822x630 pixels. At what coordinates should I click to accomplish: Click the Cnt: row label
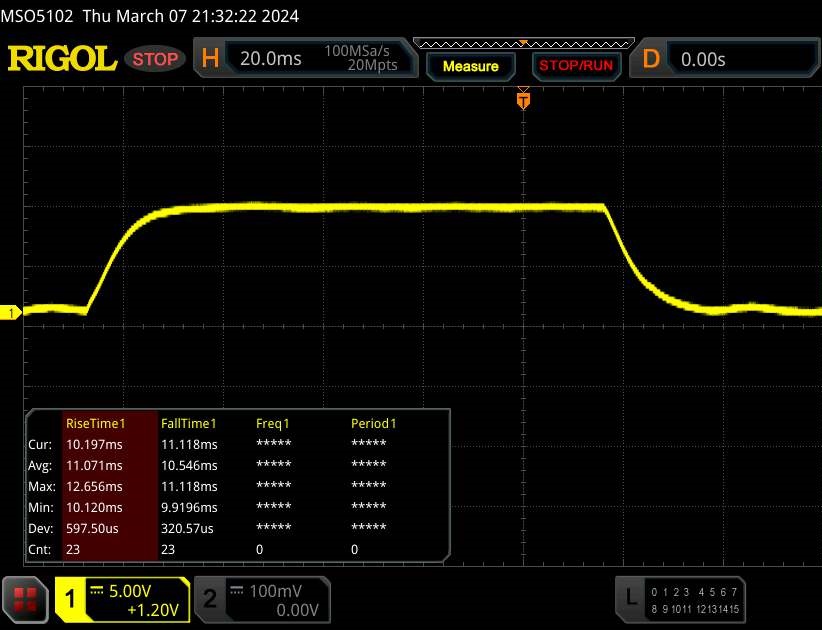[40, 549]
